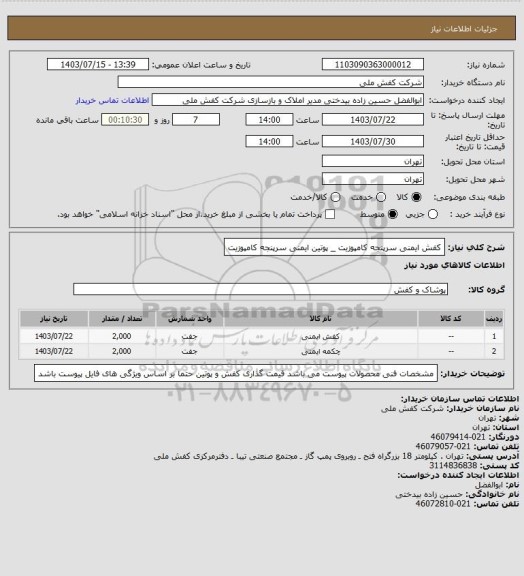The image size is (524, 576).
Task: Click the family name حسین زاده بیدختی
Action: (430, 494)
